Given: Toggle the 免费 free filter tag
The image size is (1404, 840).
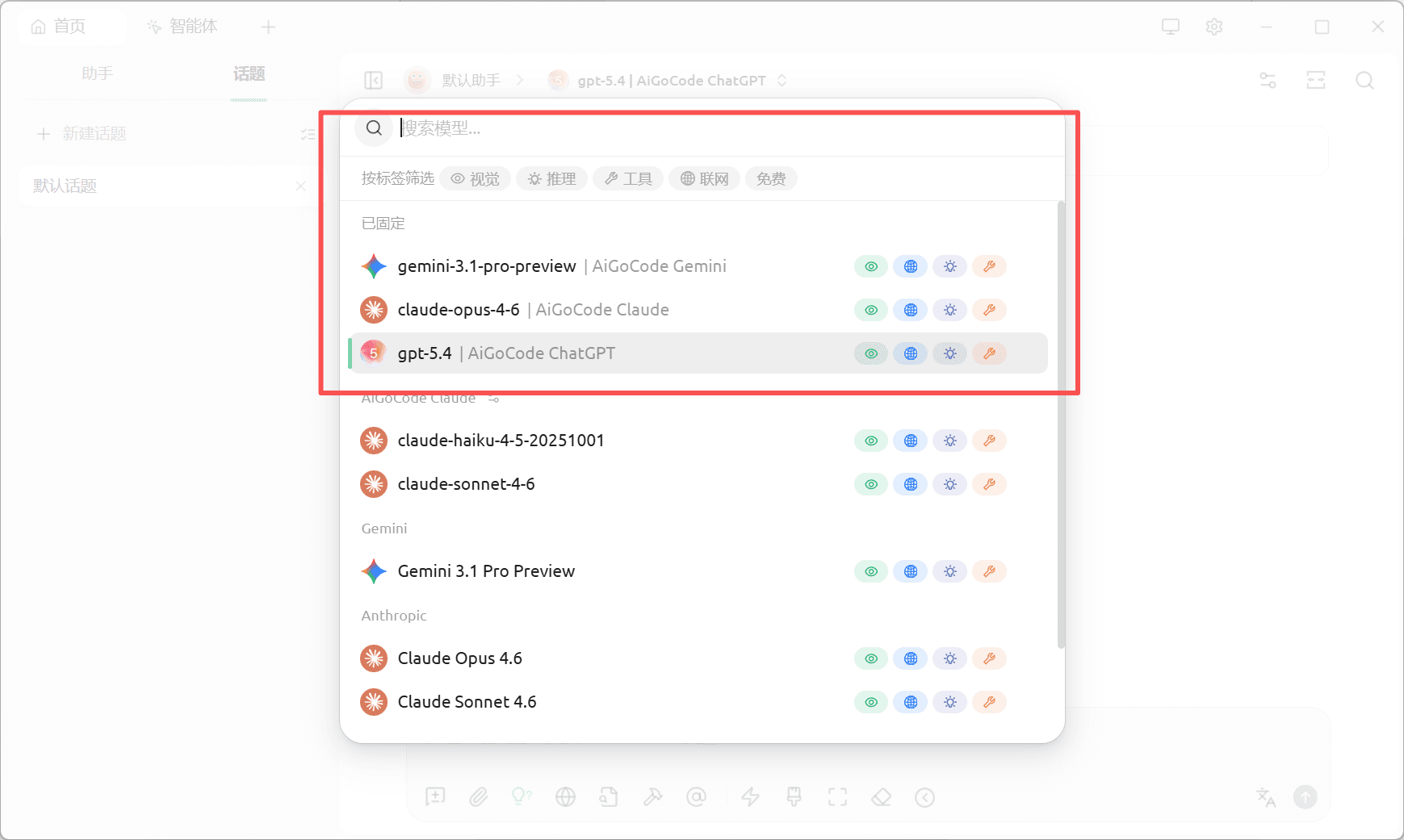Looking at the screenshot, I should pos(771,178).
